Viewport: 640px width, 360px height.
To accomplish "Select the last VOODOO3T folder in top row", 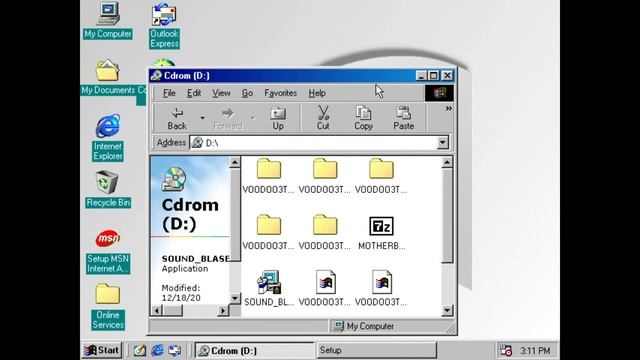I will coord(381,176).
